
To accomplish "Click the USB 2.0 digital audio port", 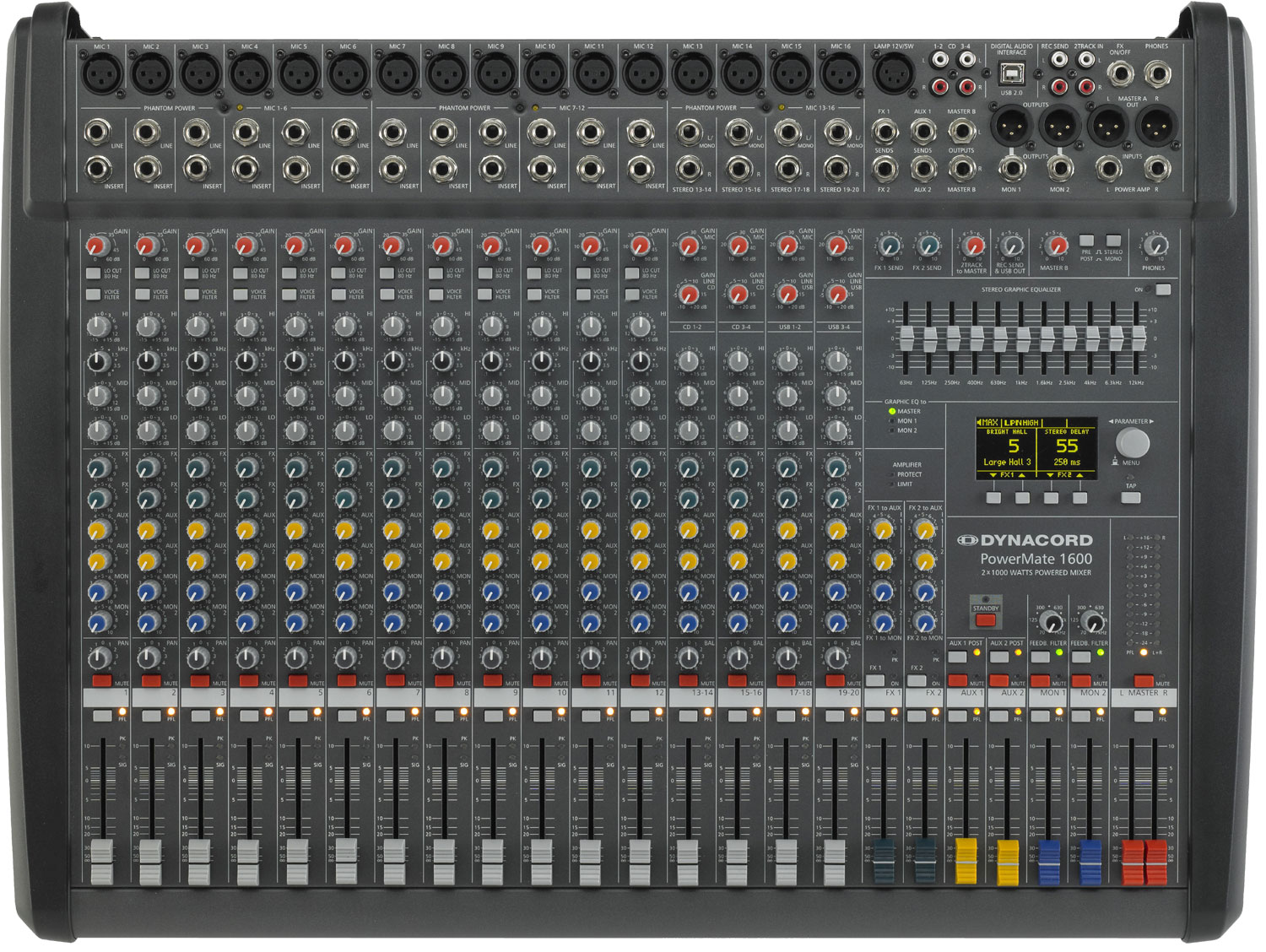I will 1011,74.
